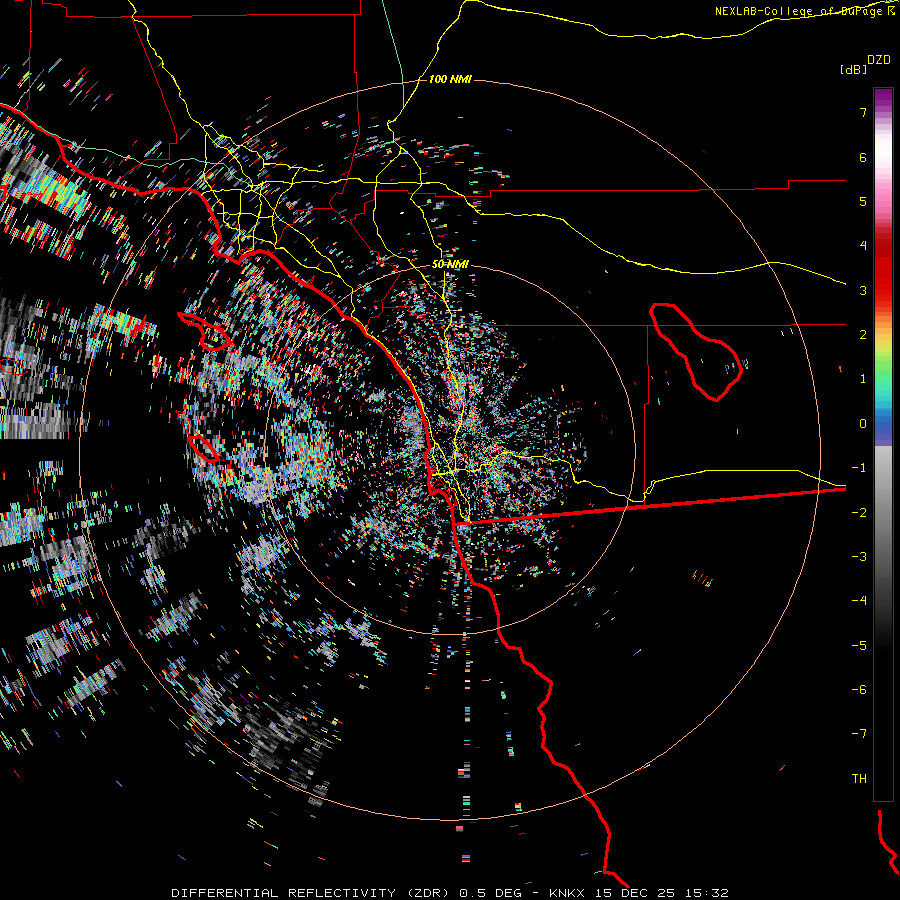
Task: Click the -2 dB legend label
Action: 859,513
